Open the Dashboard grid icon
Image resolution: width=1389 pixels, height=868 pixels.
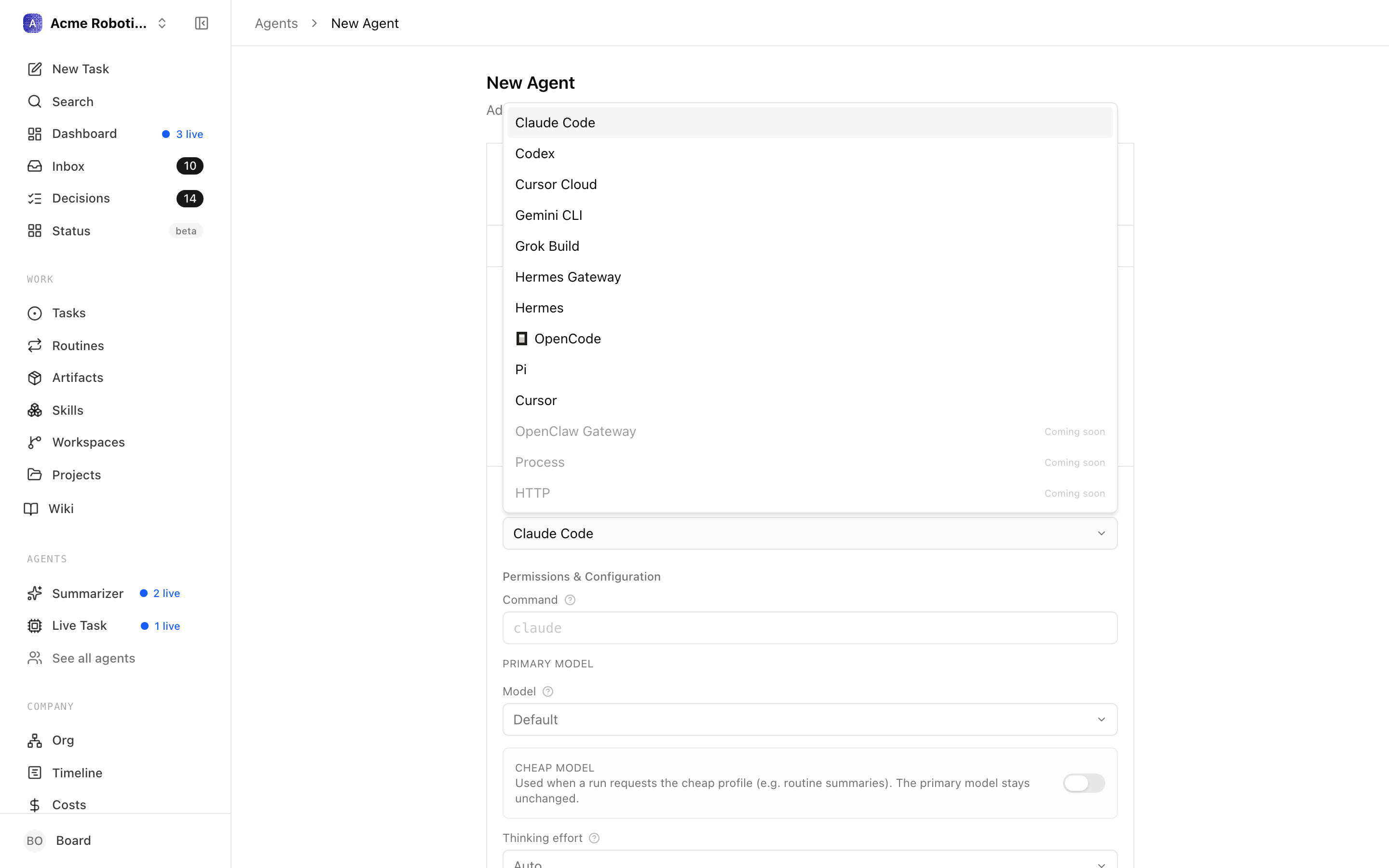tap(34, 134)
